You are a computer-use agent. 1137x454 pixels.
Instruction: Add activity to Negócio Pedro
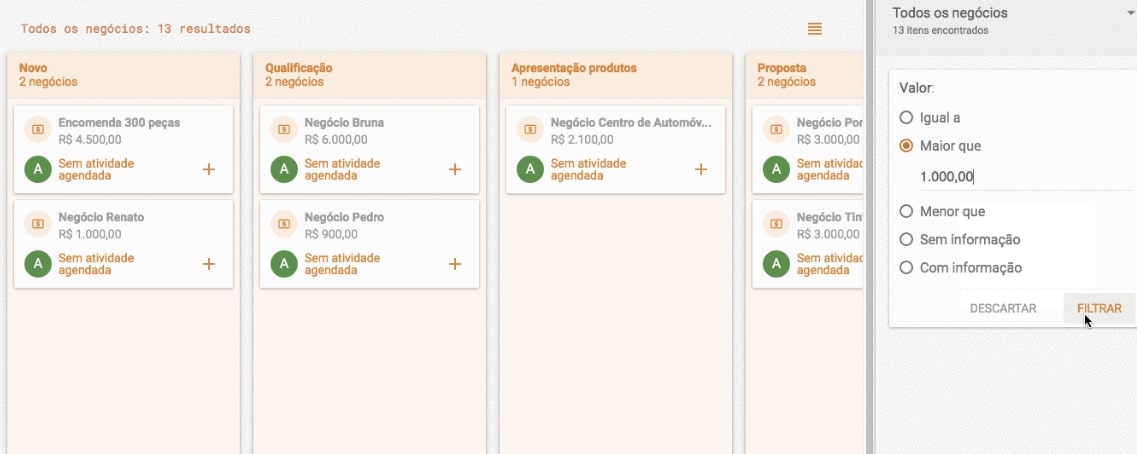pos(455,264)
